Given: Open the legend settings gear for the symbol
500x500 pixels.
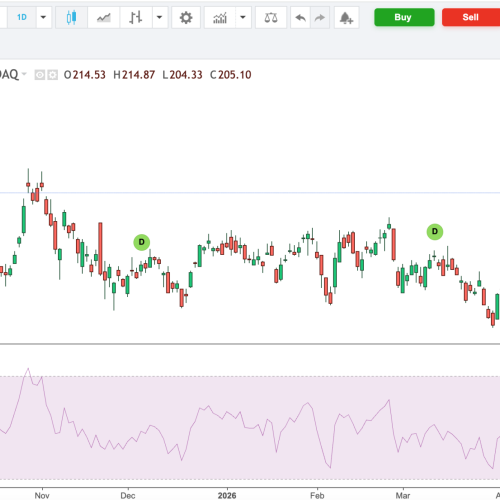Looking at the screenshot, I should (x=52, y=75).
